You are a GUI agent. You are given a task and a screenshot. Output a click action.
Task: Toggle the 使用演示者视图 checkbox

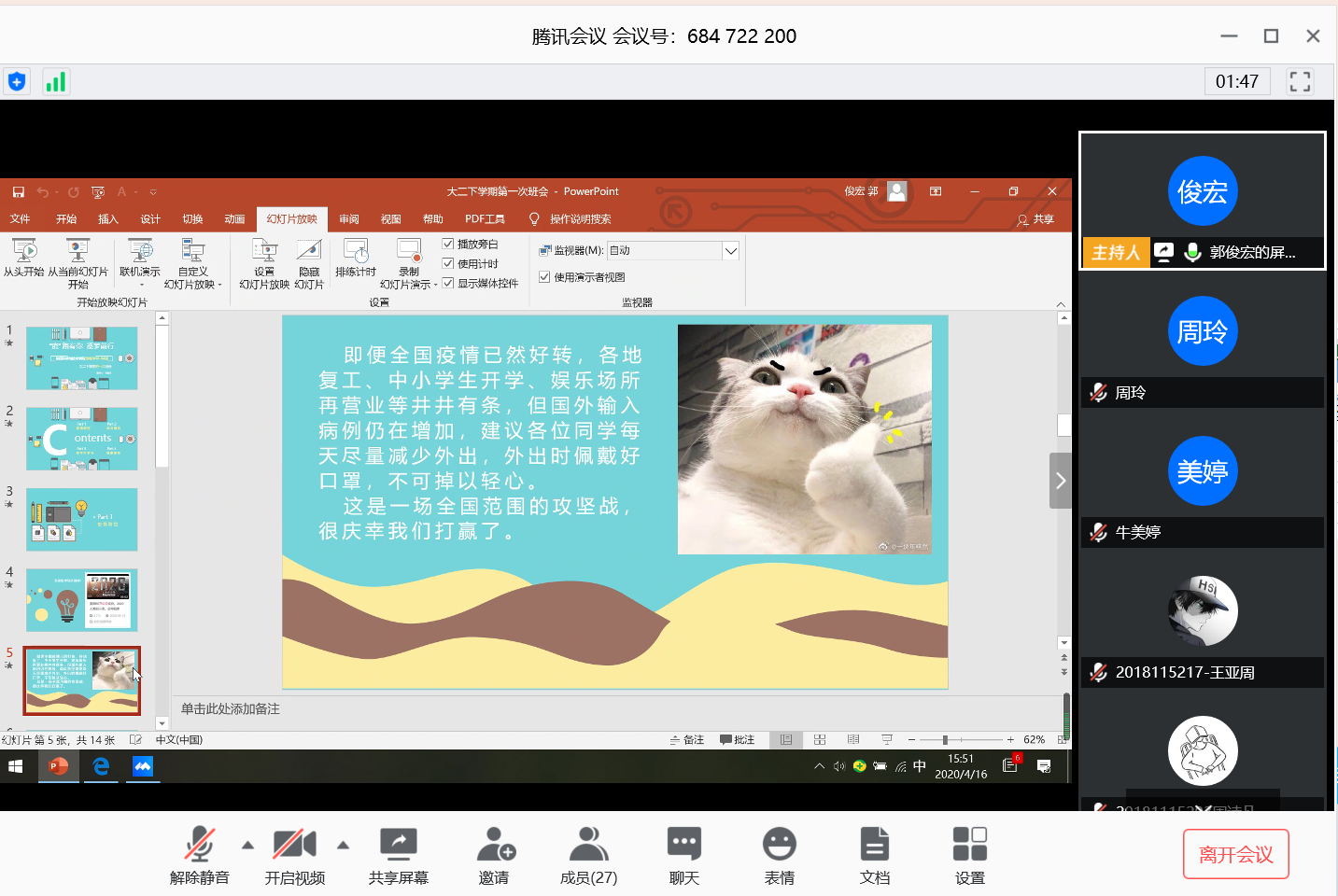[544, 277]
